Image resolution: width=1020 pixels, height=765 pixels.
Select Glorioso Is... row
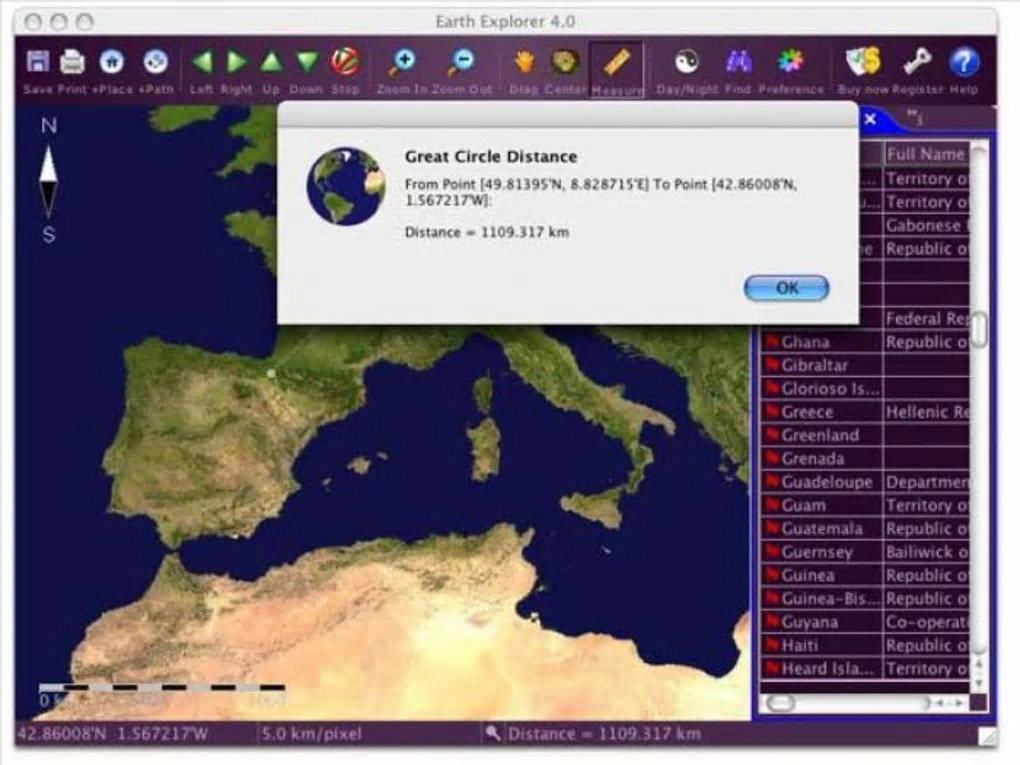pyautogui.click(x=822, y=389)
